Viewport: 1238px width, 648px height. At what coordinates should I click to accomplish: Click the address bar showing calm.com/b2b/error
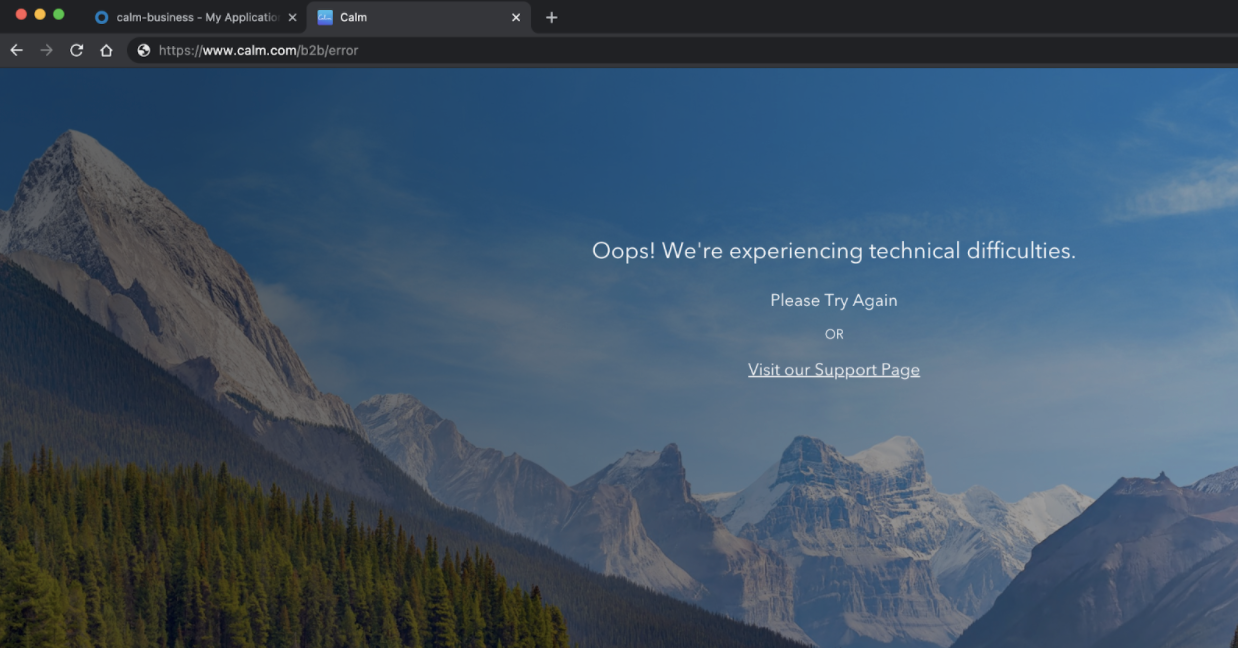600,50
